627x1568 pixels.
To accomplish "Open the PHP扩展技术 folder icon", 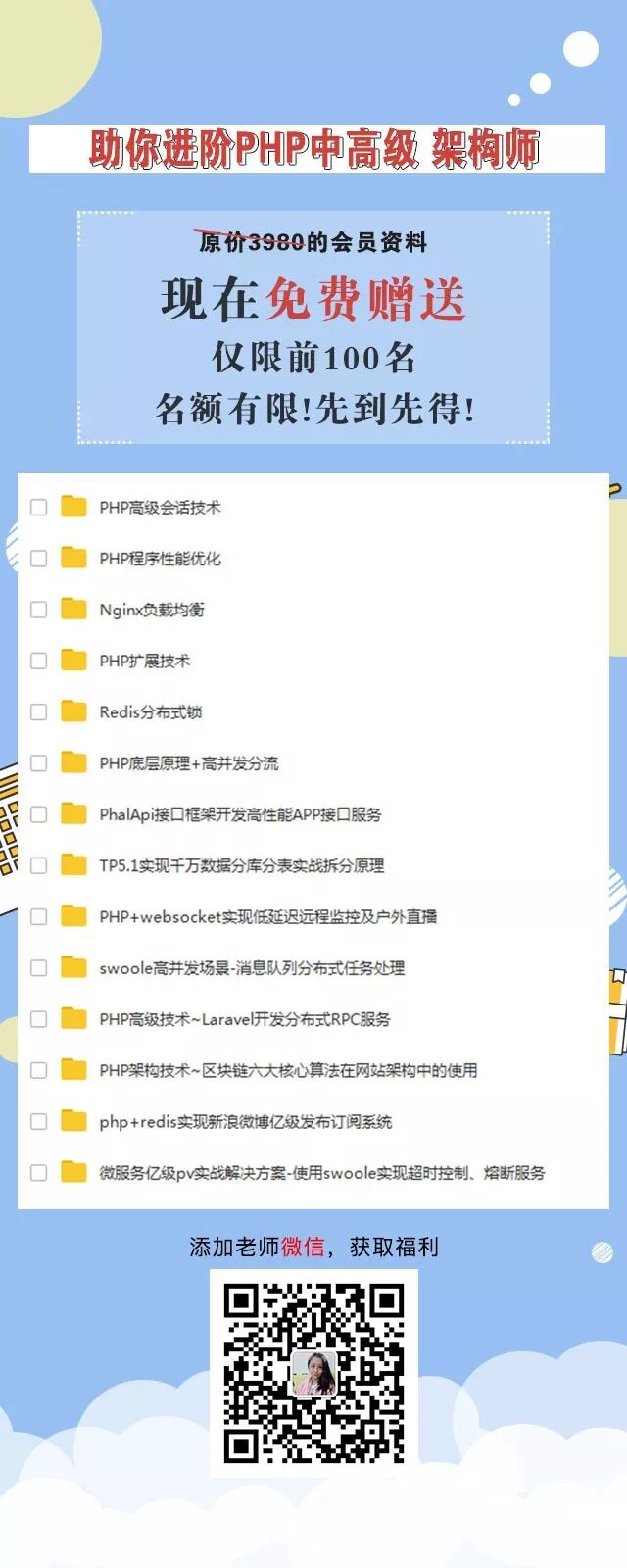I will 73,659.
